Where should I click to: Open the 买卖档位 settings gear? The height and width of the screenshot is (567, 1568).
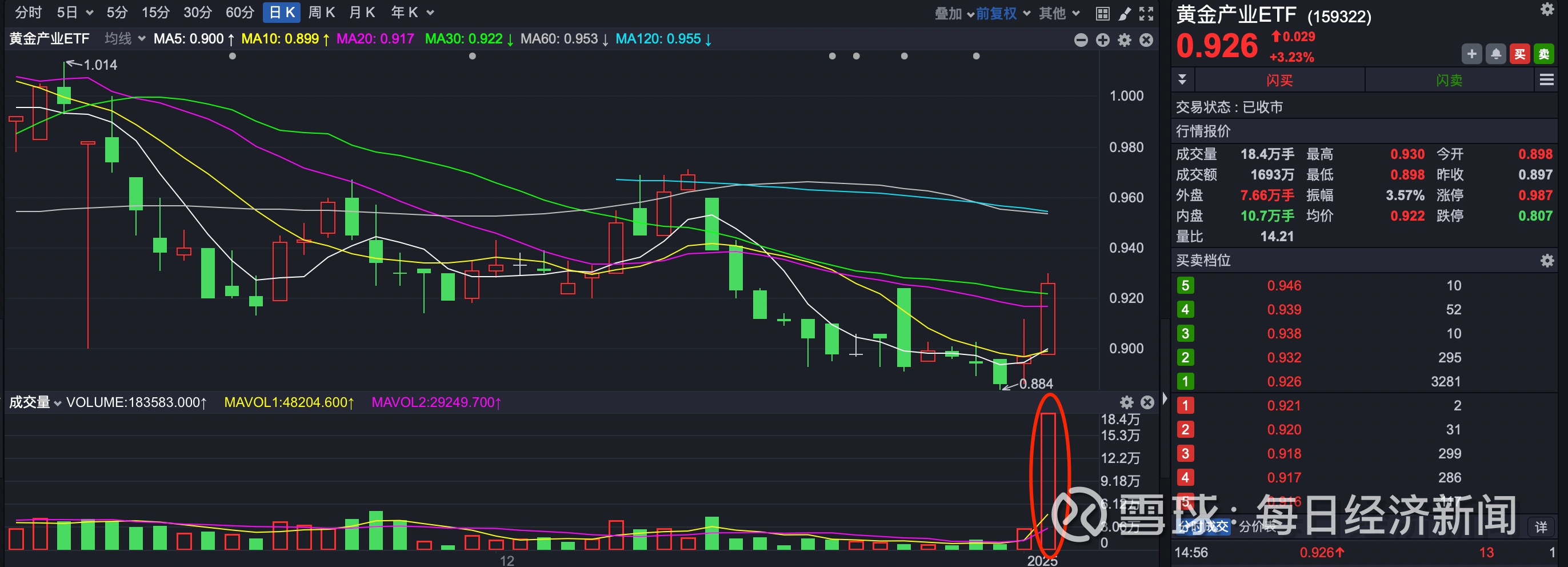1548,261
